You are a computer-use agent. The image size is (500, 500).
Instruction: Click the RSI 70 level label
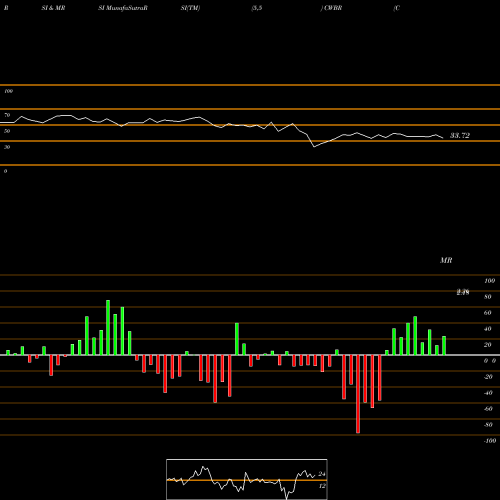pyautogui.click(x=7, y=115)
